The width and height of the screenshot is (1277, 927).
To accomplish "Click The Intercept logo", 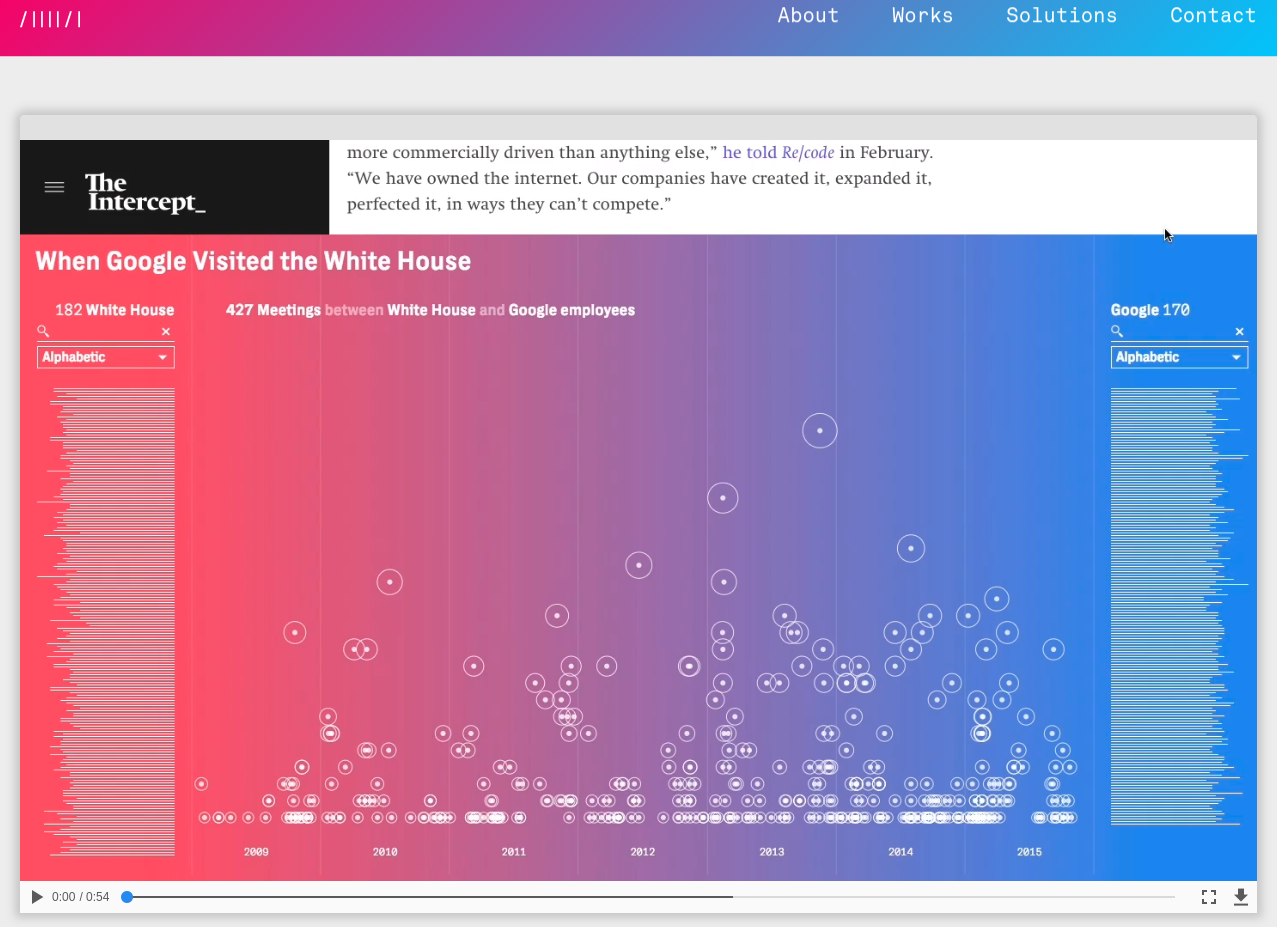I will pos(145,193).
